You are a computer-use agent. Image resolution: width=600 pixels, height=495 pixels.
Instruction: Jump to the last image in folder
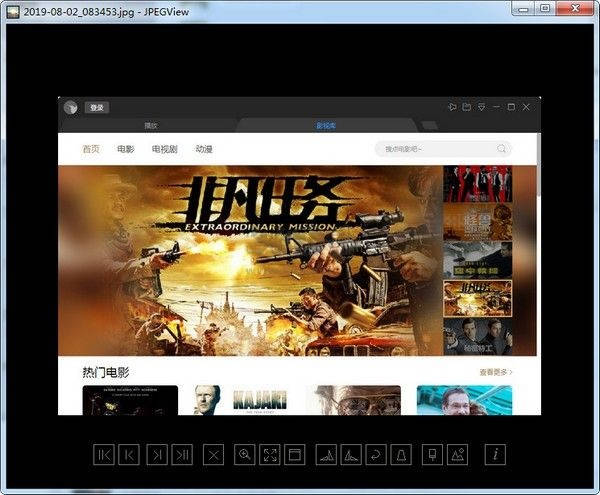(x=183, y=454)
